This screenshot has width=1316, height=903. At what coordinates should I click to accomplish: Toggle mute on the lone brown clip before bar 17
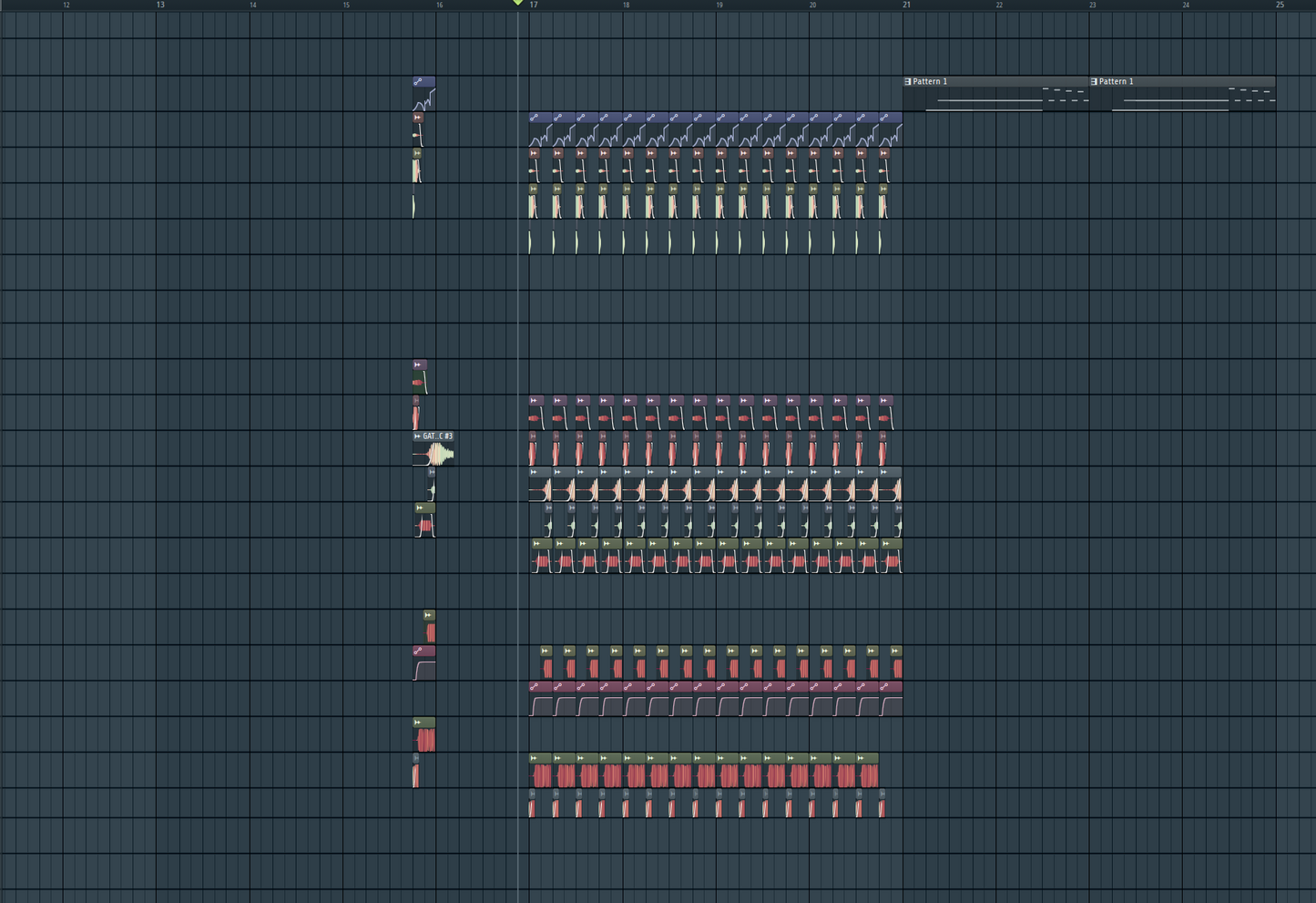pyautogui.click(x=416, y=118)
